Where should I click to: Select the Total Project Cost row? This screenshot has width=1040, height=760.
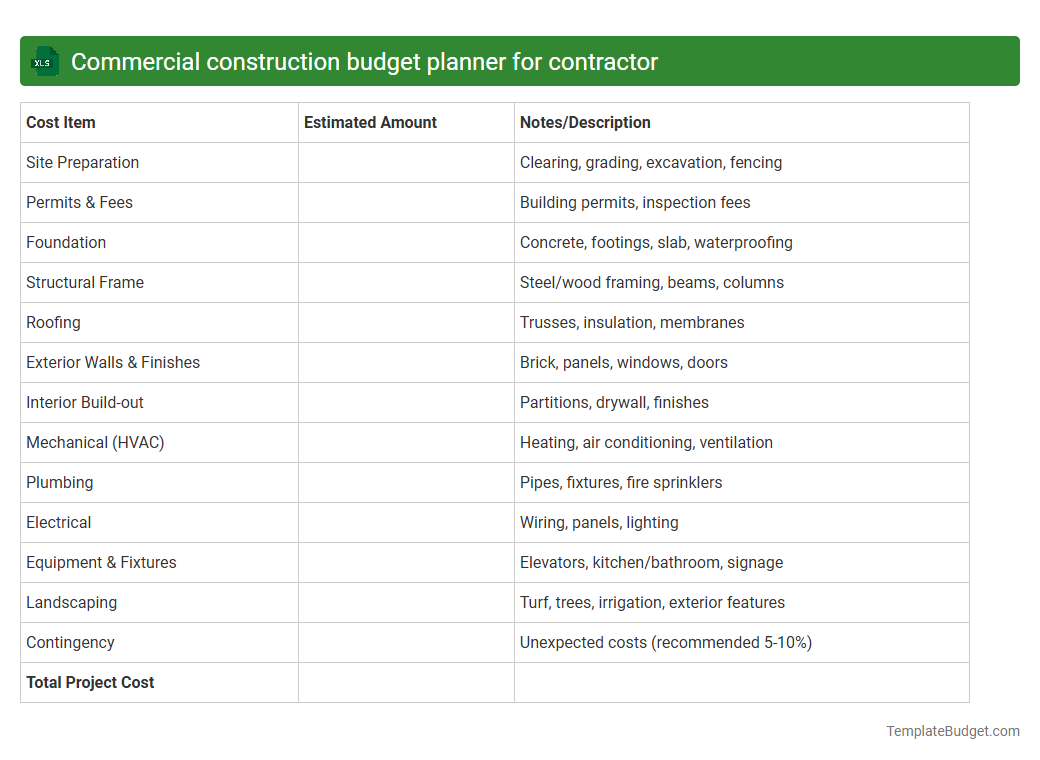[x=90, y=682]
